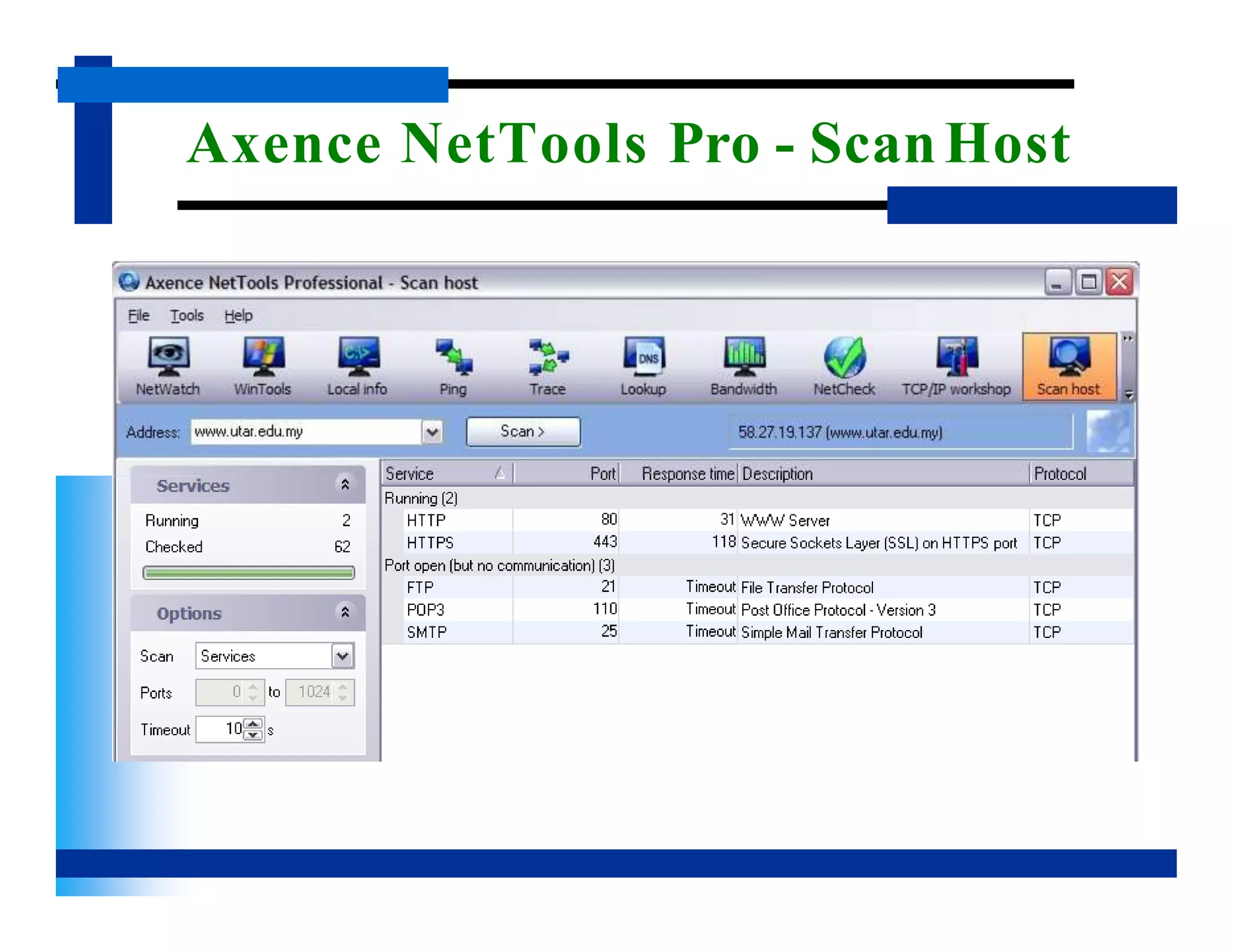The image size is (1233, 952).
Task: Decrease the Timeout value with down arrow
Action: 253,735
